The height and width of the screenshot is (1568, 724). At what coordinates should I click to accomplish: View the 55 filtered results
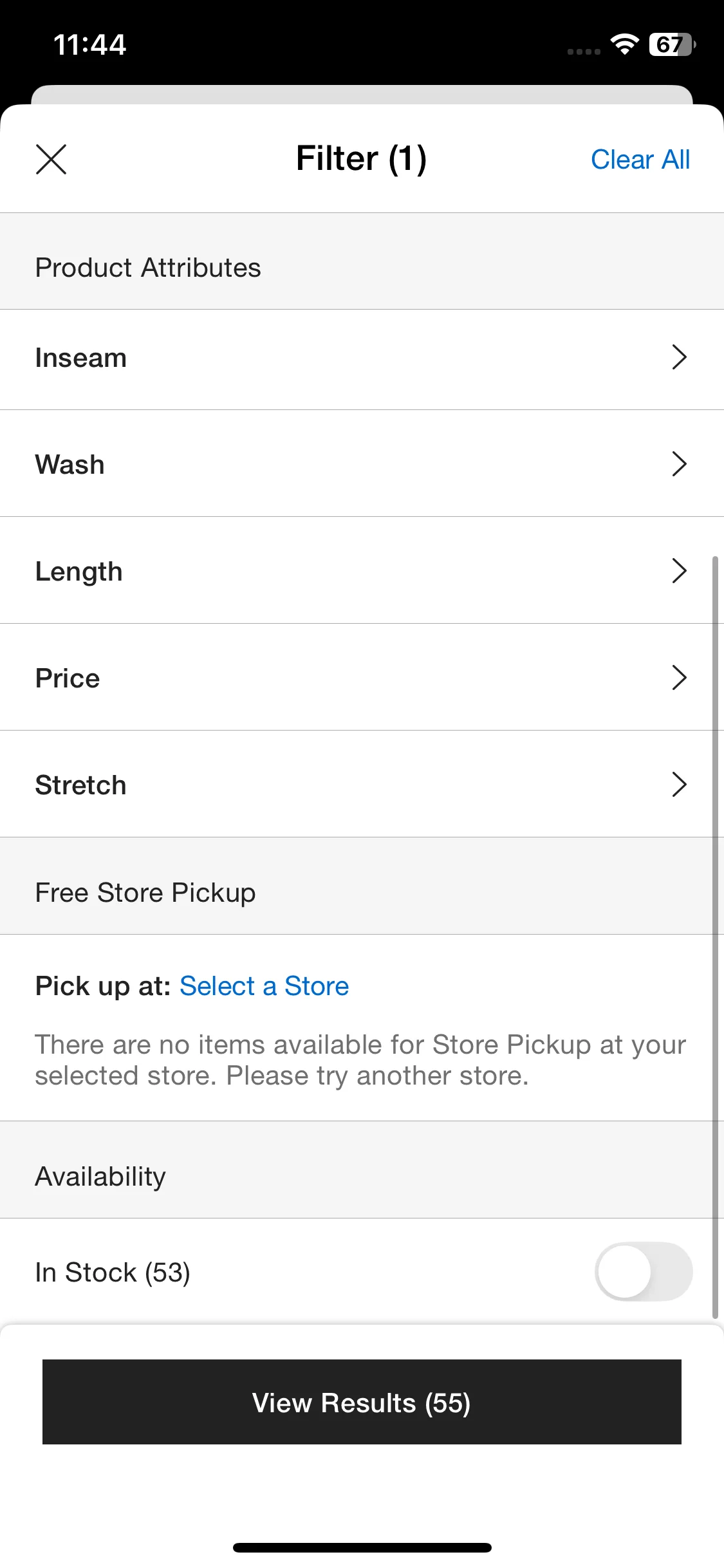[362, 1402]
